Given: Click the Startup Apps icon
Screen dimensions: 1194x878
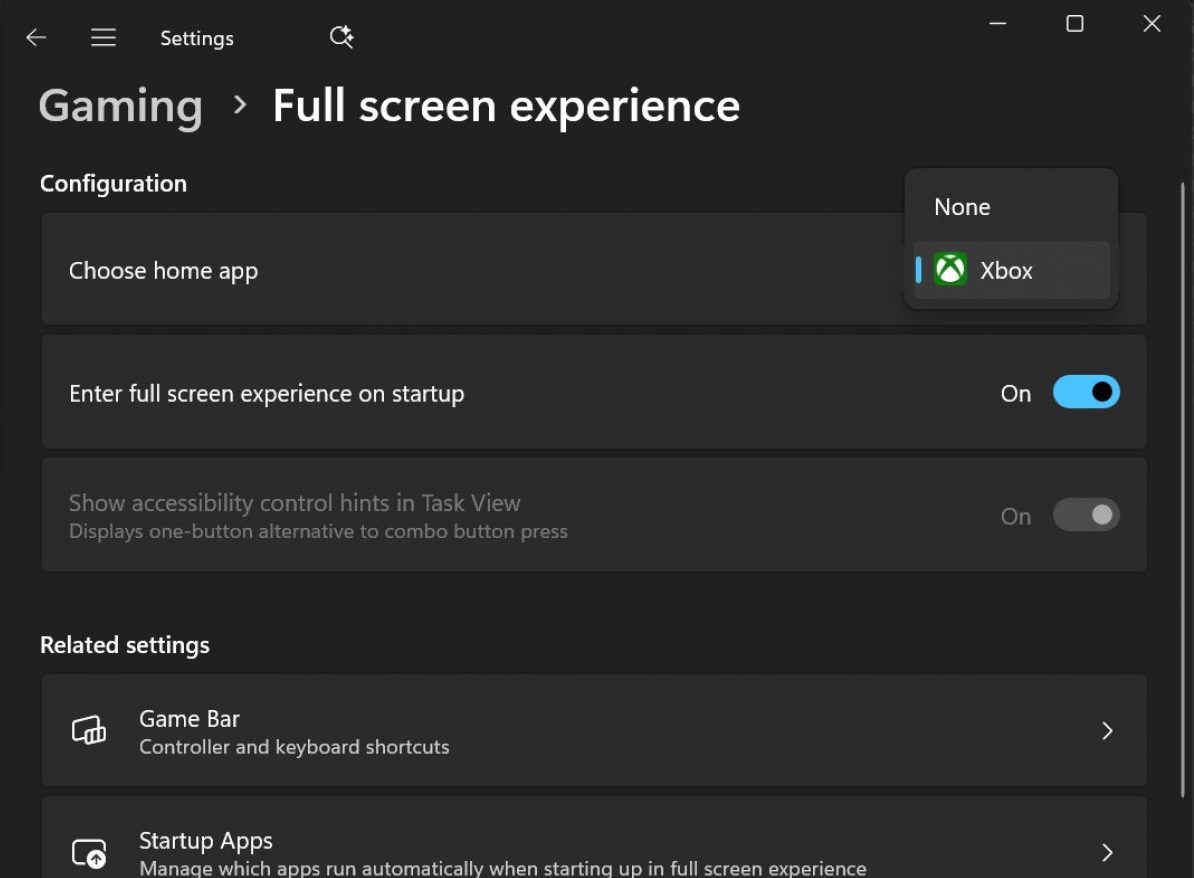Looking at the screenshot, I should pyautogui.click(x=89, y=853).
